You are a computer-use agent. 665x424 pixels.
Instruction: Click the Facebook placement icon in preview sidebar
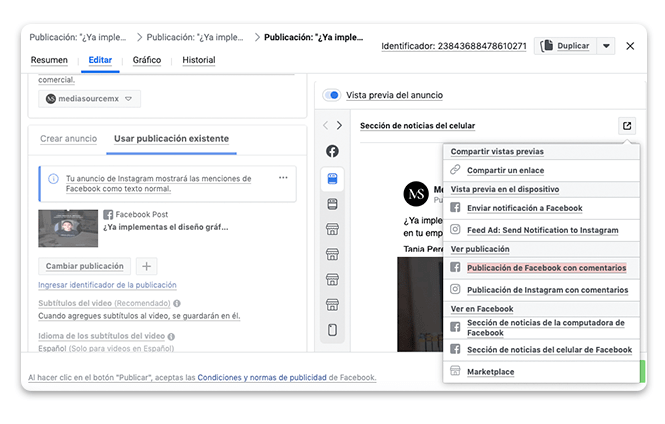(x=332, y=152)
